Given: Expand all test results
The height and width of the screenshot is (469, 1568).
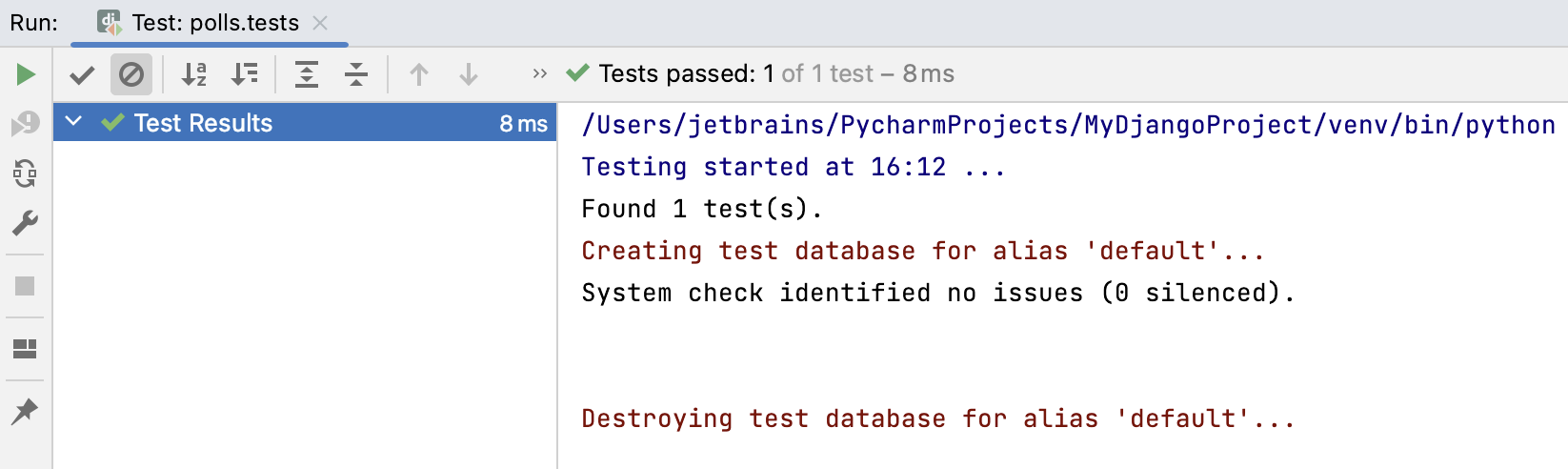Looking at the screenshot, I should 307,74.
